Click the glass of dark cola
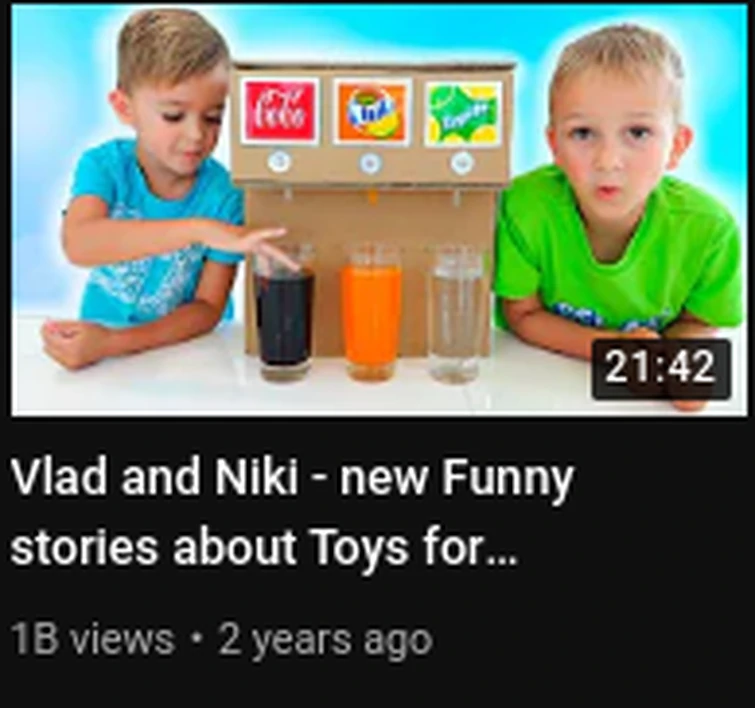Image resolution: width=755 pixels, height=708 pixels. point(284,312)
